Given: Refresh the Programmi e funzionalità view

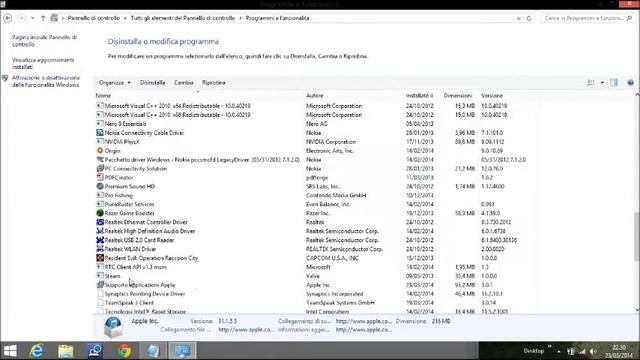Looking at the screenshot, I should [x=529, y=18].
